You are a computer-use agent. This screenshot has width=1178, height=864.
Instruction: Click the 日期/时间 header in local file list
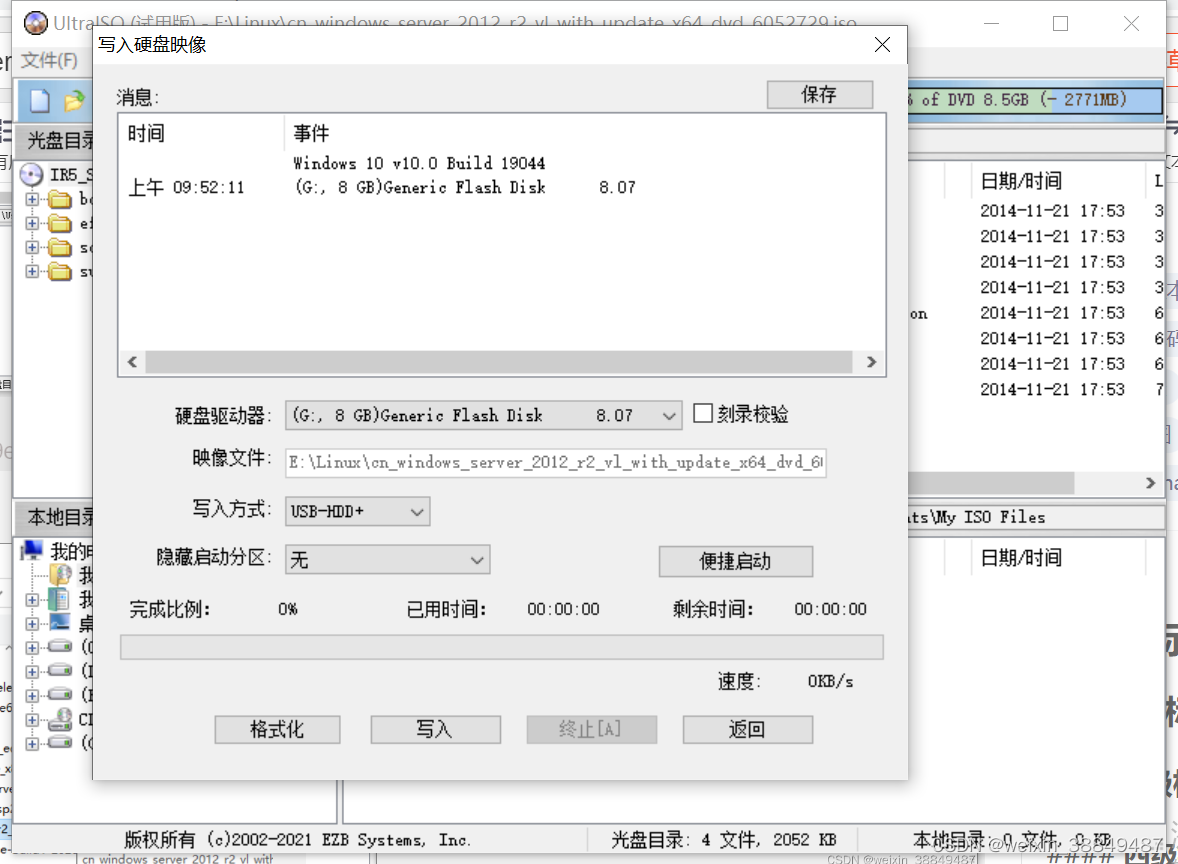tap(1021, 558)
